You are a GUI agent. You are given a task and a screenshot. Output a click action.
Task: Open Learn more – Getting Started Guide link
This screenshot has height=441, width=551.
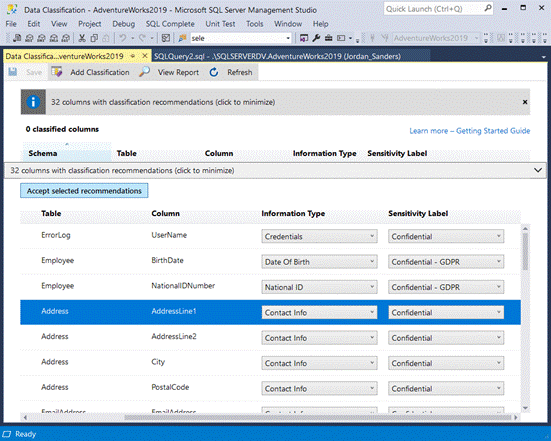469,131
